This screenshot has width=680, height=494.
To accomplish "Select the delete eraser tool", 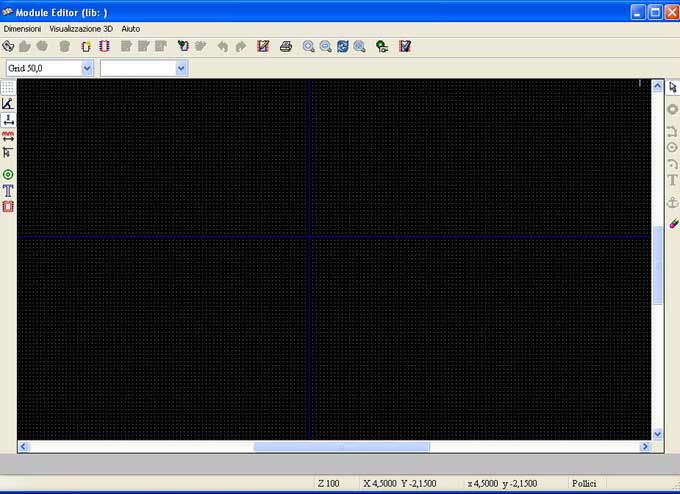I will (673, 224).
